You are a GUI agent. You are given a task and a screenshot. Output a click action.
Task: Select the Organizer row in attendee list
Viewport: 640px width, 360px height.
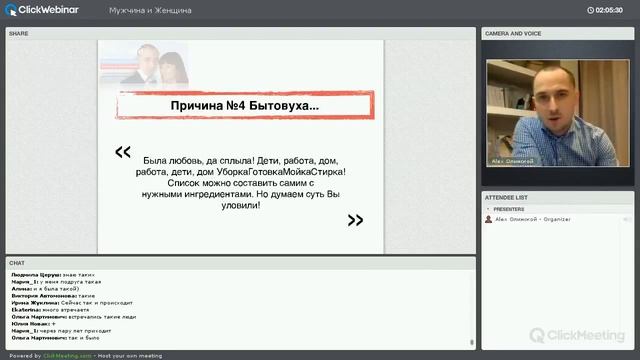[557, 219]
